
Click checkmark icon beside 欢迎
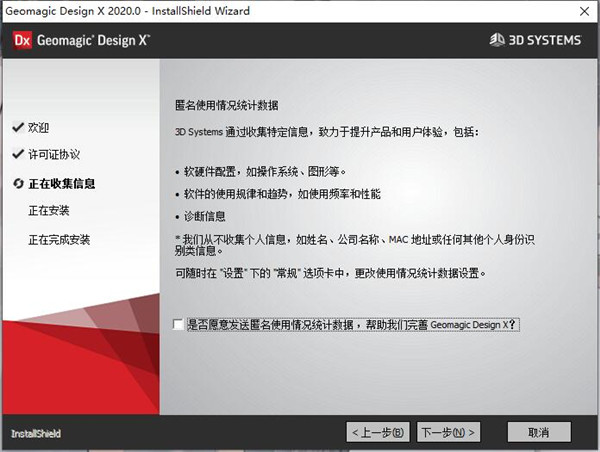click(18, 127)
